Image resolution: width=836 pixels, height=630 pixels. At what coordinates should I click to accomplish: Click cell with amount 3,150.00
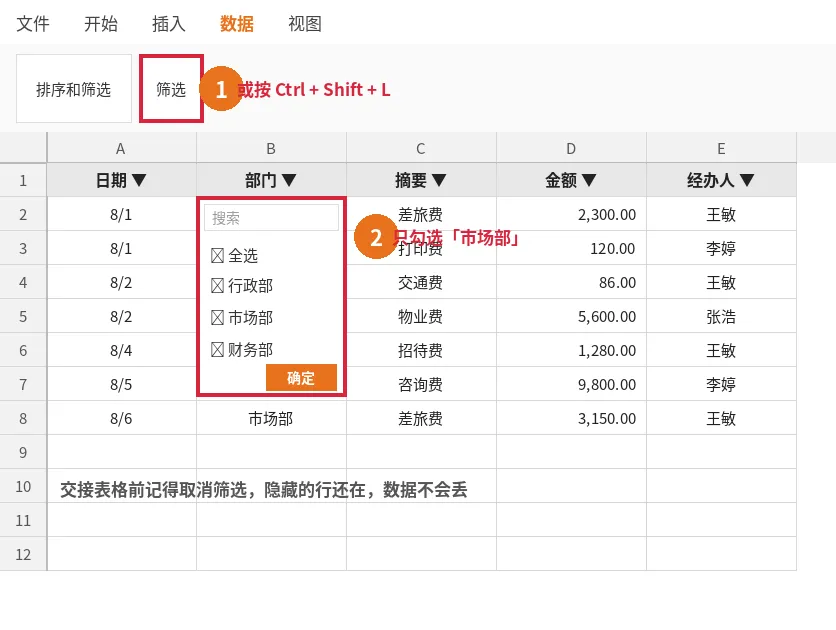[571, 418]
